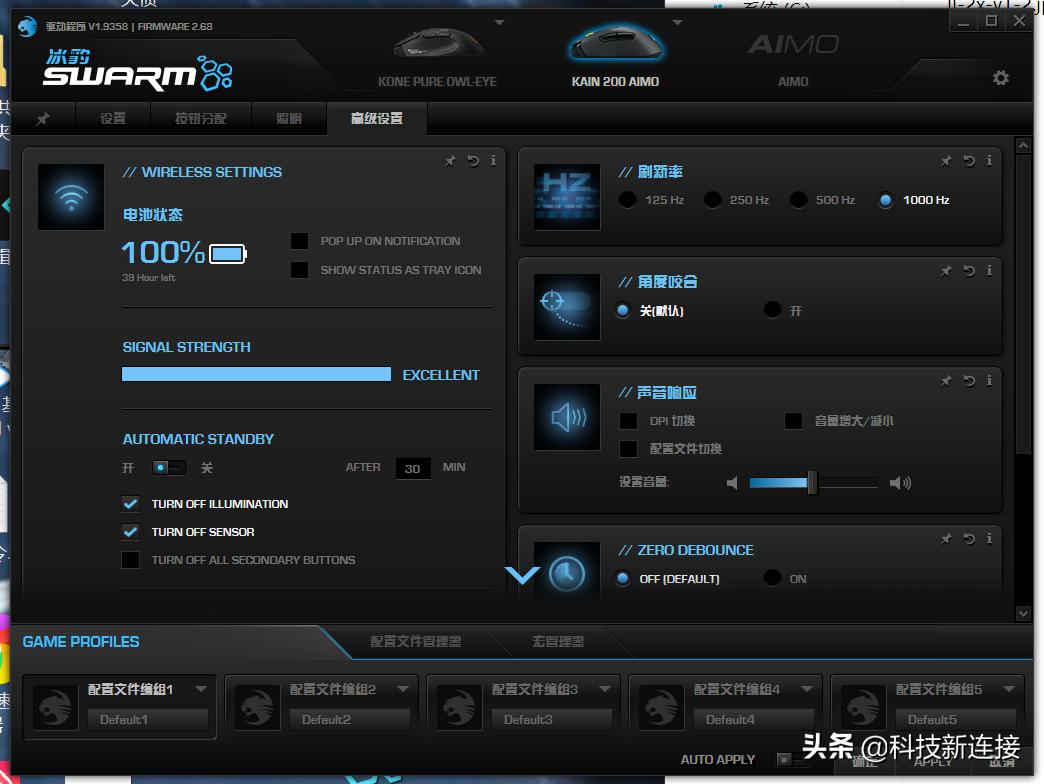Click the standby minutes field showing 30
This screenshot has width=1044, height=784.
[413, 469]
